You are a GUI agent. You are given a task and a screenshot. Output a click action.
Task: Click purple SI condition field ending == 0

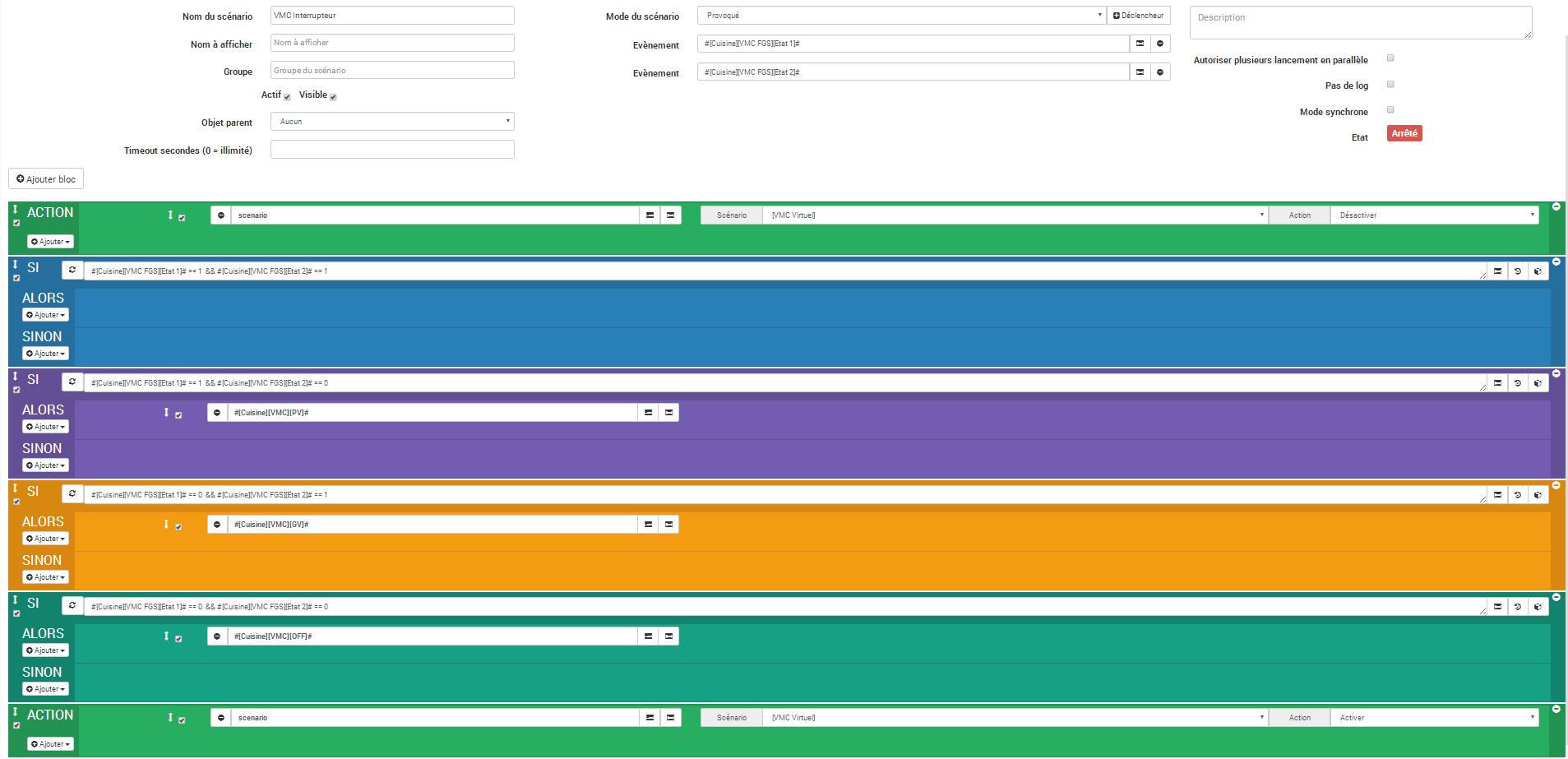pos(785,383)
